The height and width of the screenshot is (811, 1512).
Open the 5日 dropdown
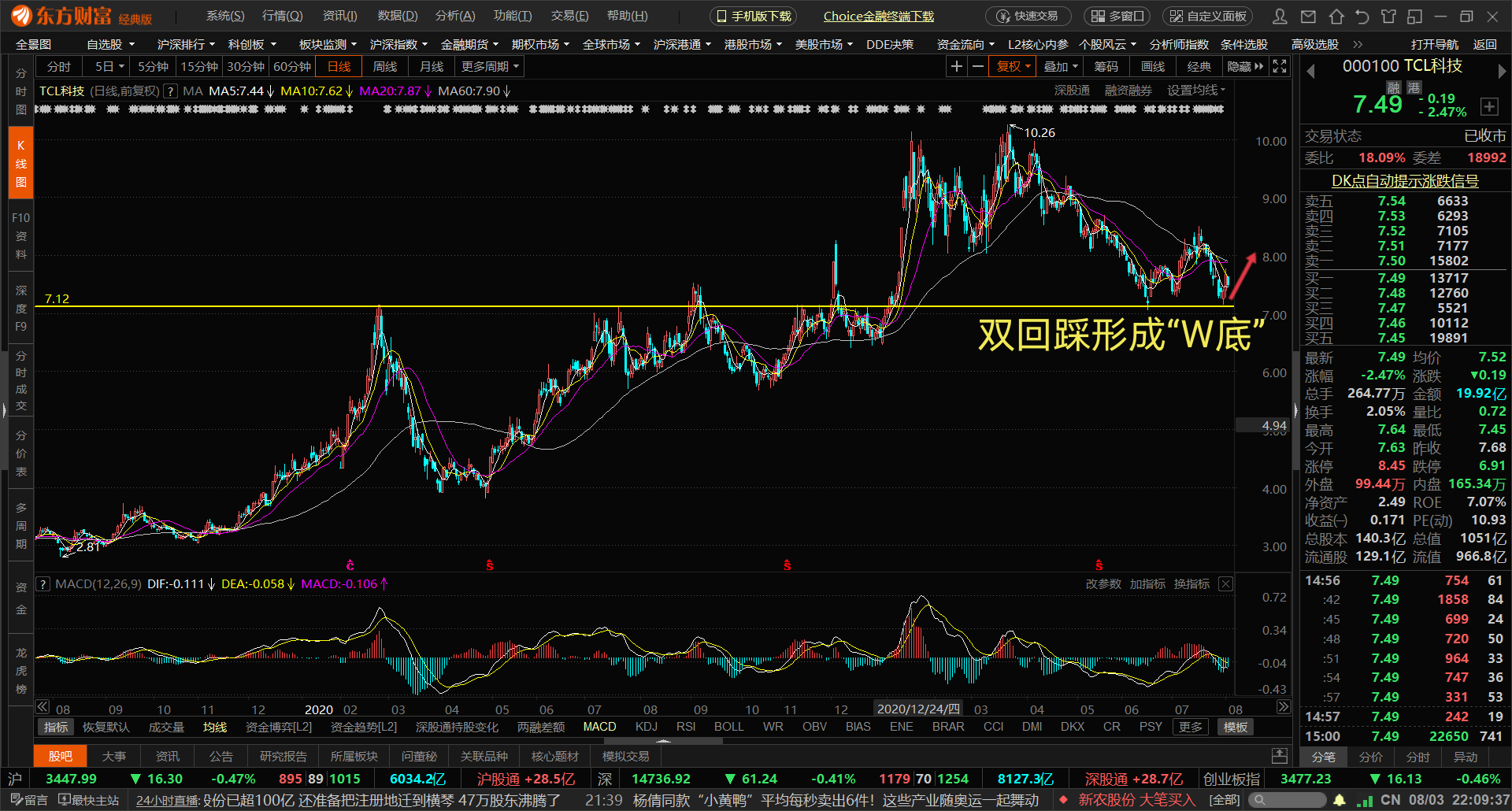pyautogui.click(x=109, y=67)
